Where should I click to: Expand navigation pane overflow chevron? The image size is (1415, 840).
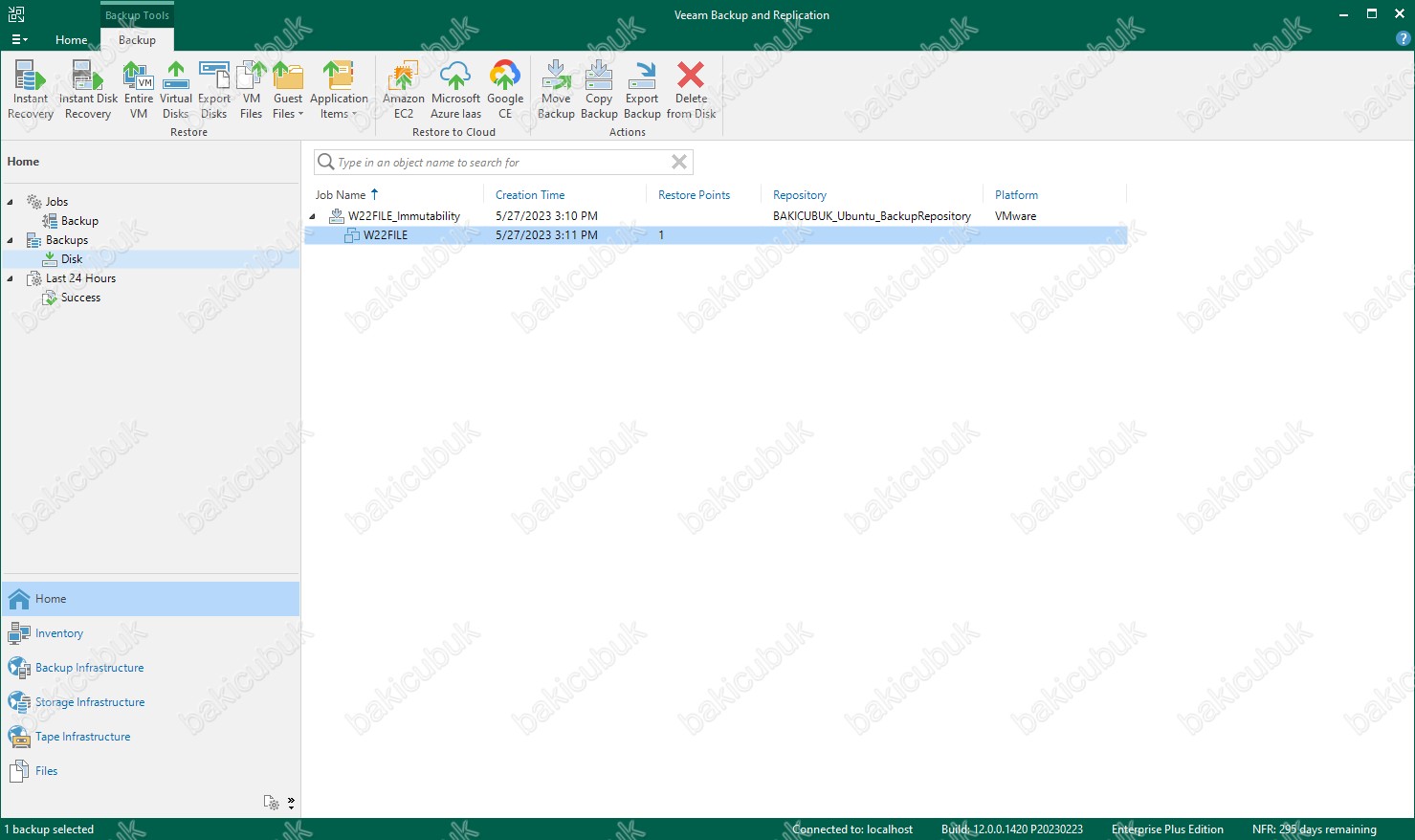pyautogui.click(x=291, y=803)
